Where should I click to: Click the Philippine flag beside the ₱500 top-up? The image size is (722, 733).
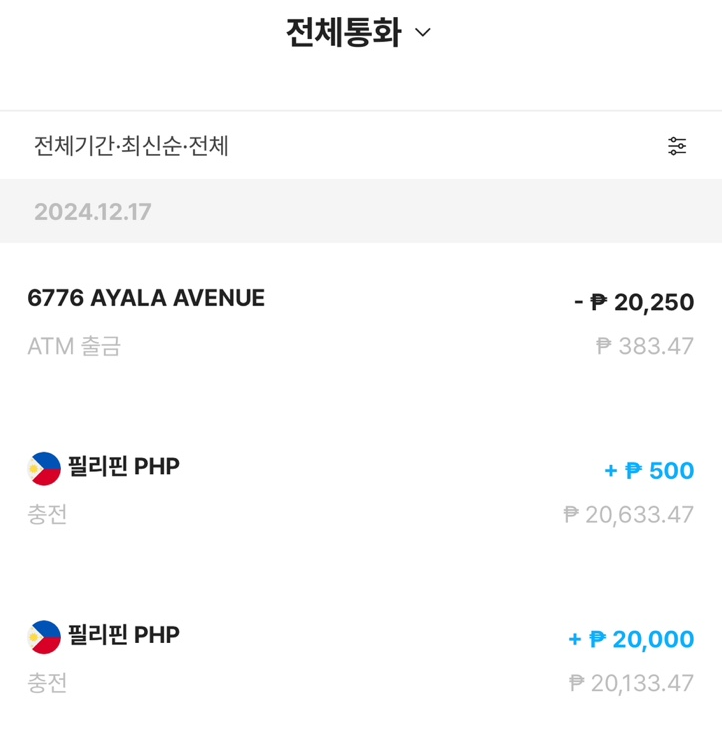pos(44,468)
